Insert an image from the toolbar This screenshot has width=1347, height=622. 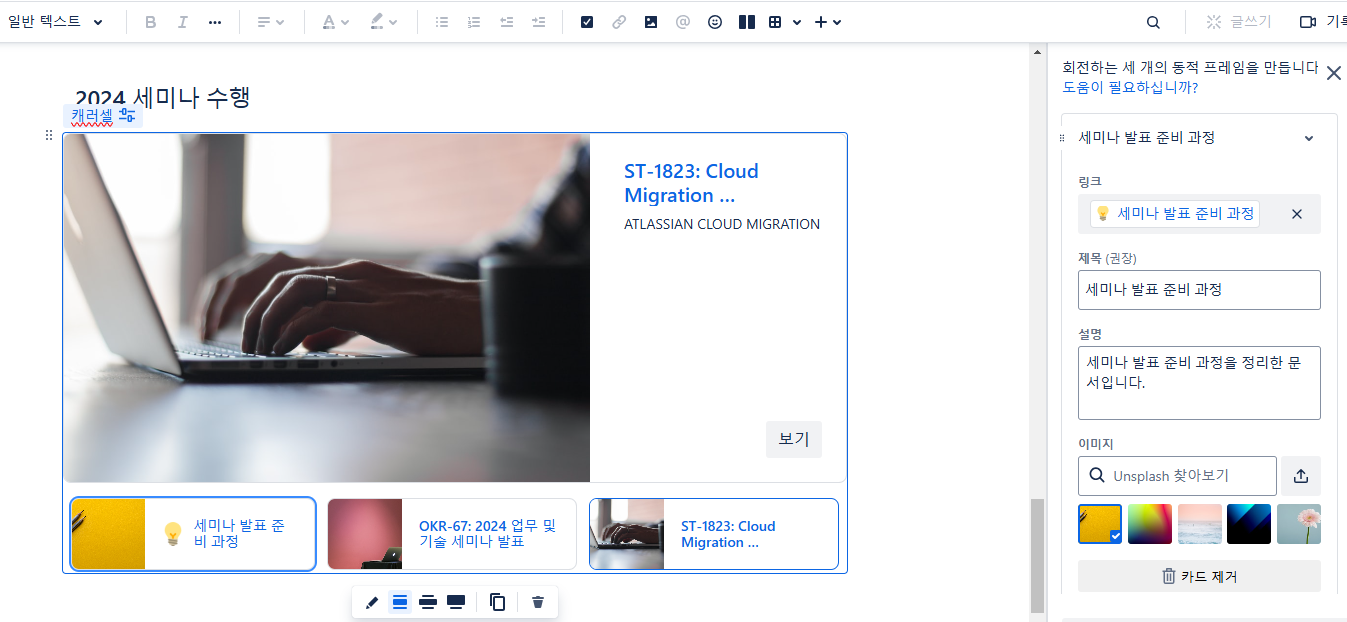(651, 22)
